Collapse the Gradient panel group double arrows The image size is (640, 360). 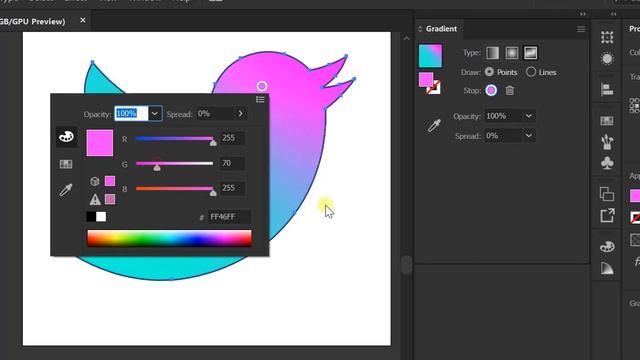click(583, 14)
